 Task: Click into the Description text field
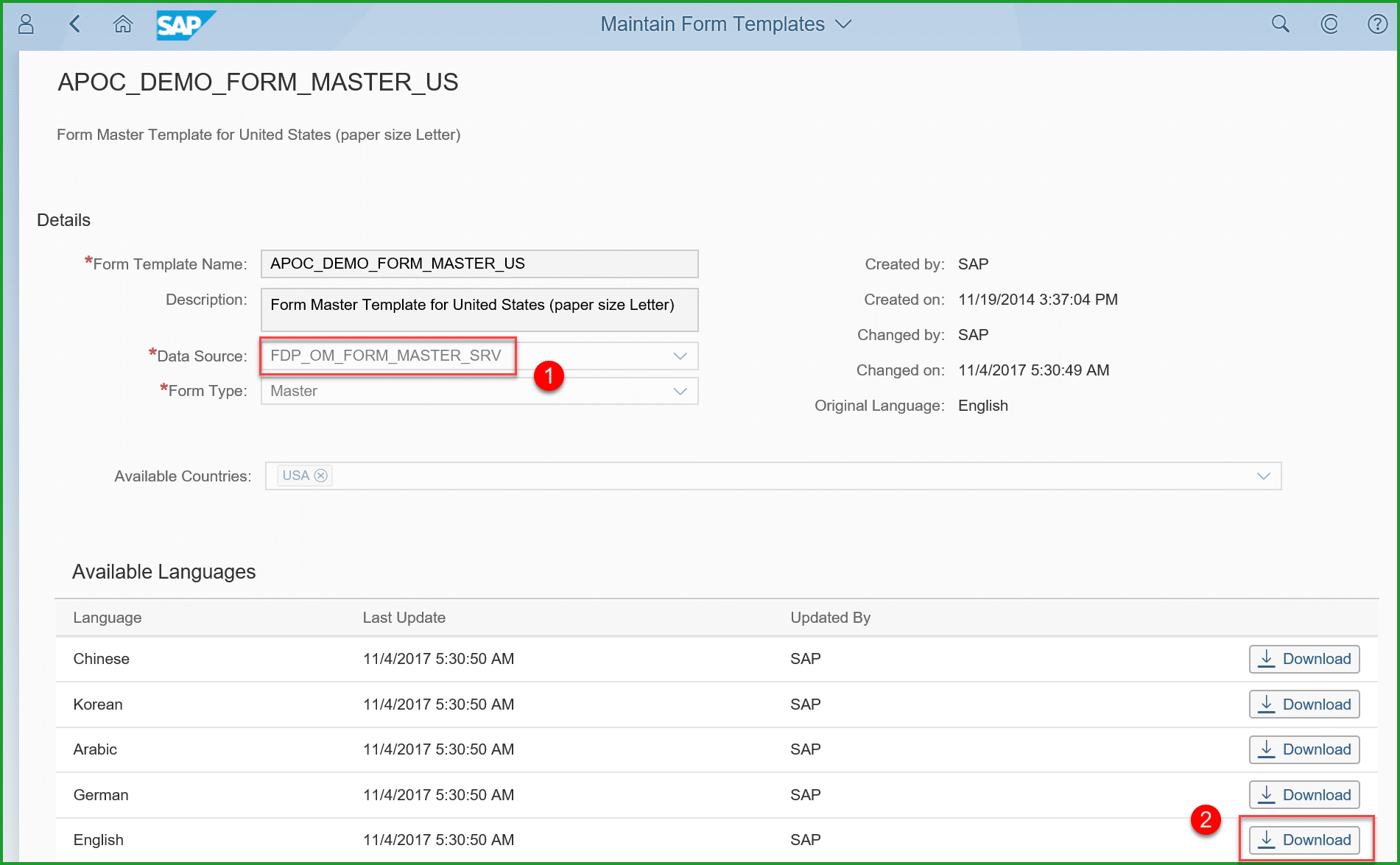tap(479, 310)
